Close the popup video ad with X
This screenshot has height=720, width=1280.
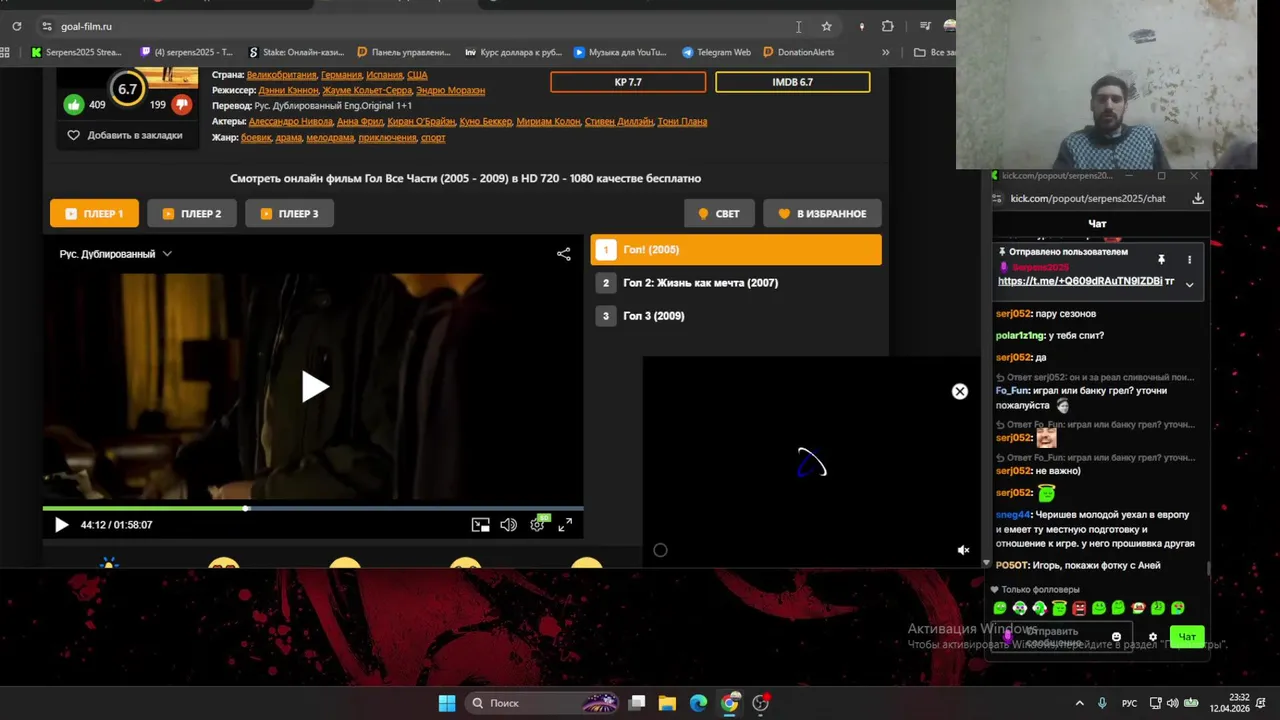click(x=960, y=392)
